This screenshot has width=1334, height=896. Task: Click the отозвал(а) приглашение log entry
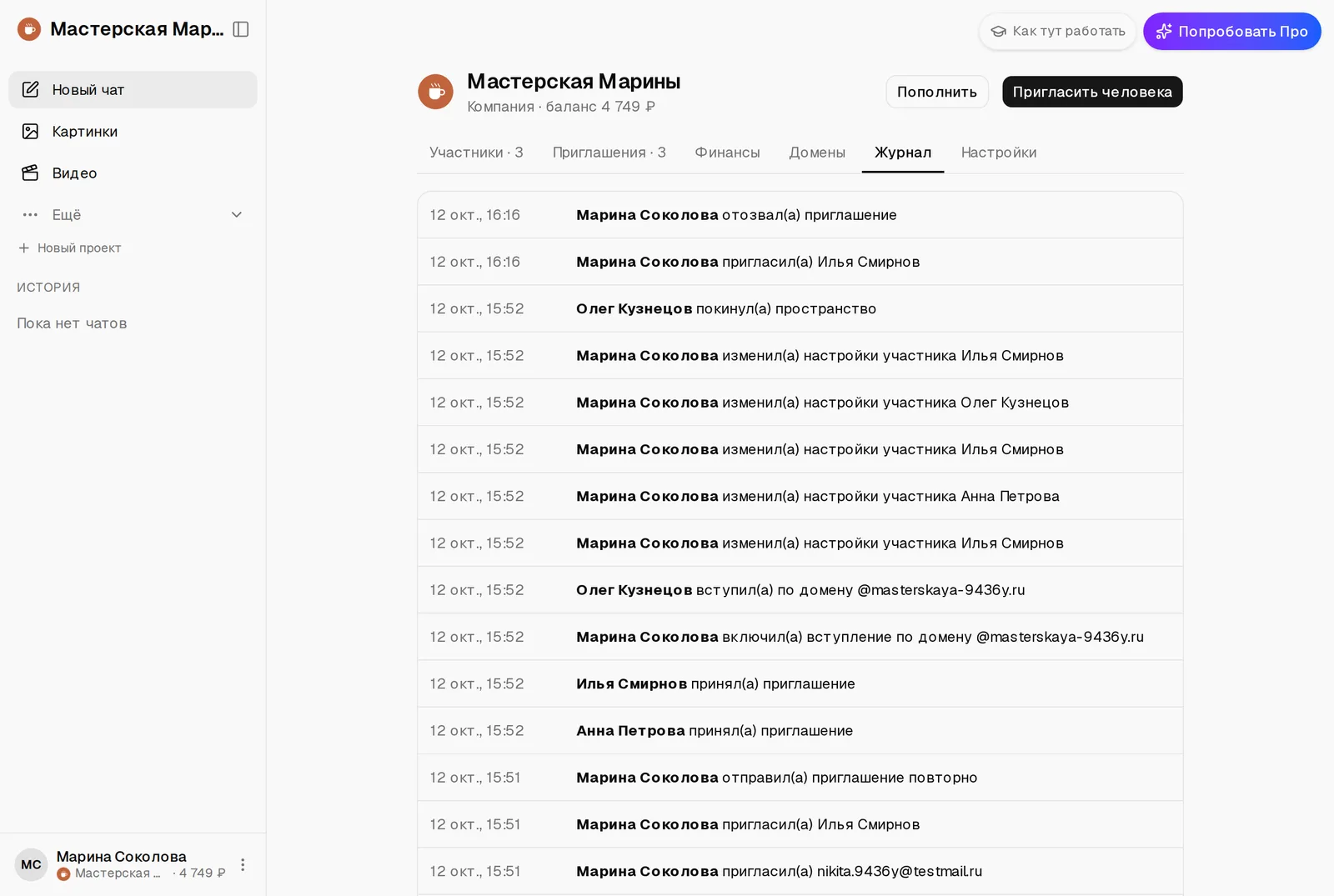click(800, 215)
